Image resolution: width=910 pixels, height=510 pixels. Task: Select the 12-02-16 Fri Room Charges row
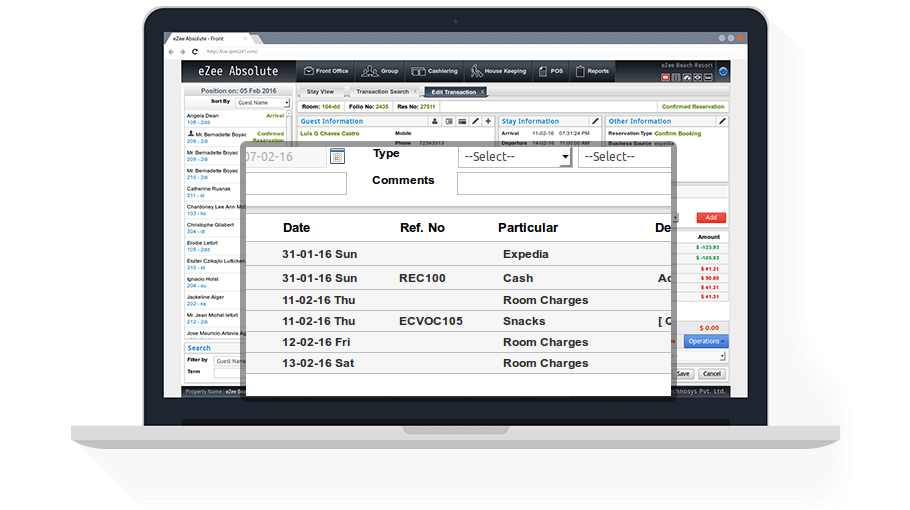pos(458,342)
